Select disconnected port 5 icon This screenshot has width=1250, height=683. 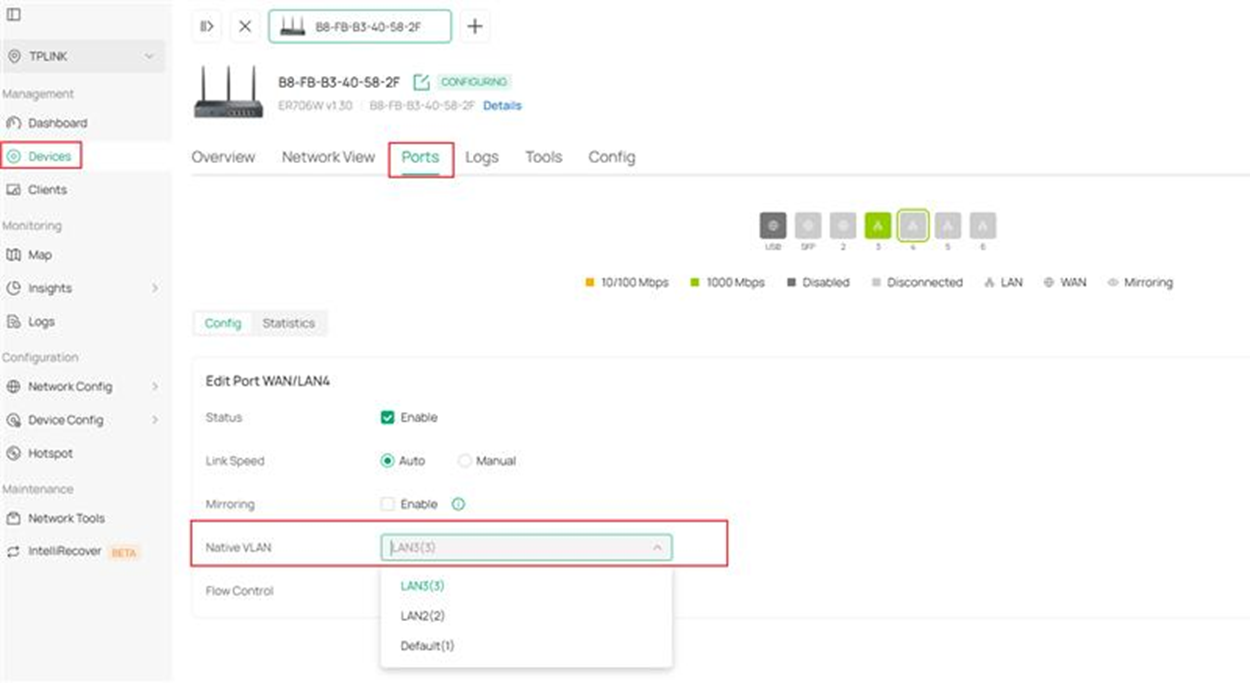(x=948, y=225)
